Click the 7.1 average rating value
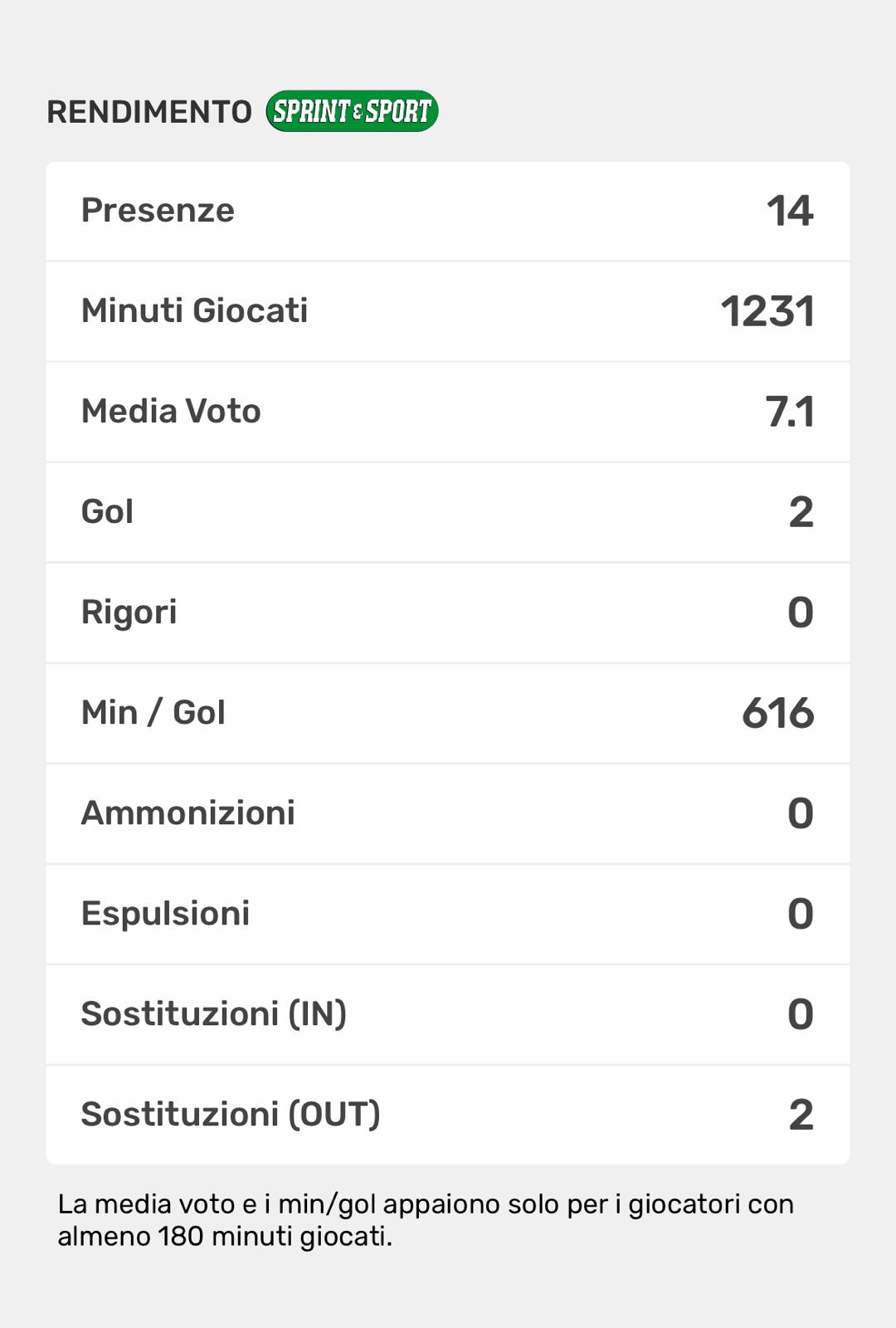This screenshot has height=1328, width=896. coord(789,412)
